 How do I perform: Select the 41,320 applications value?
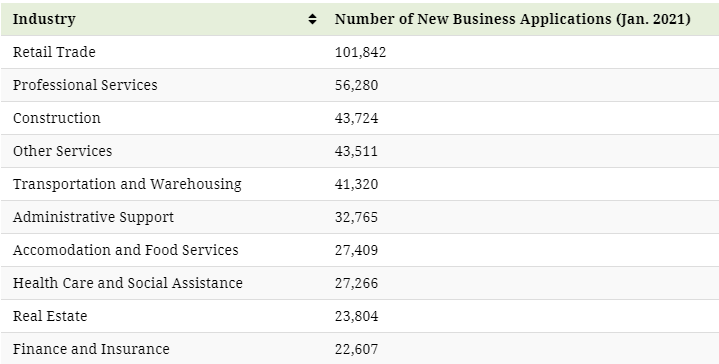coord(356,184)
